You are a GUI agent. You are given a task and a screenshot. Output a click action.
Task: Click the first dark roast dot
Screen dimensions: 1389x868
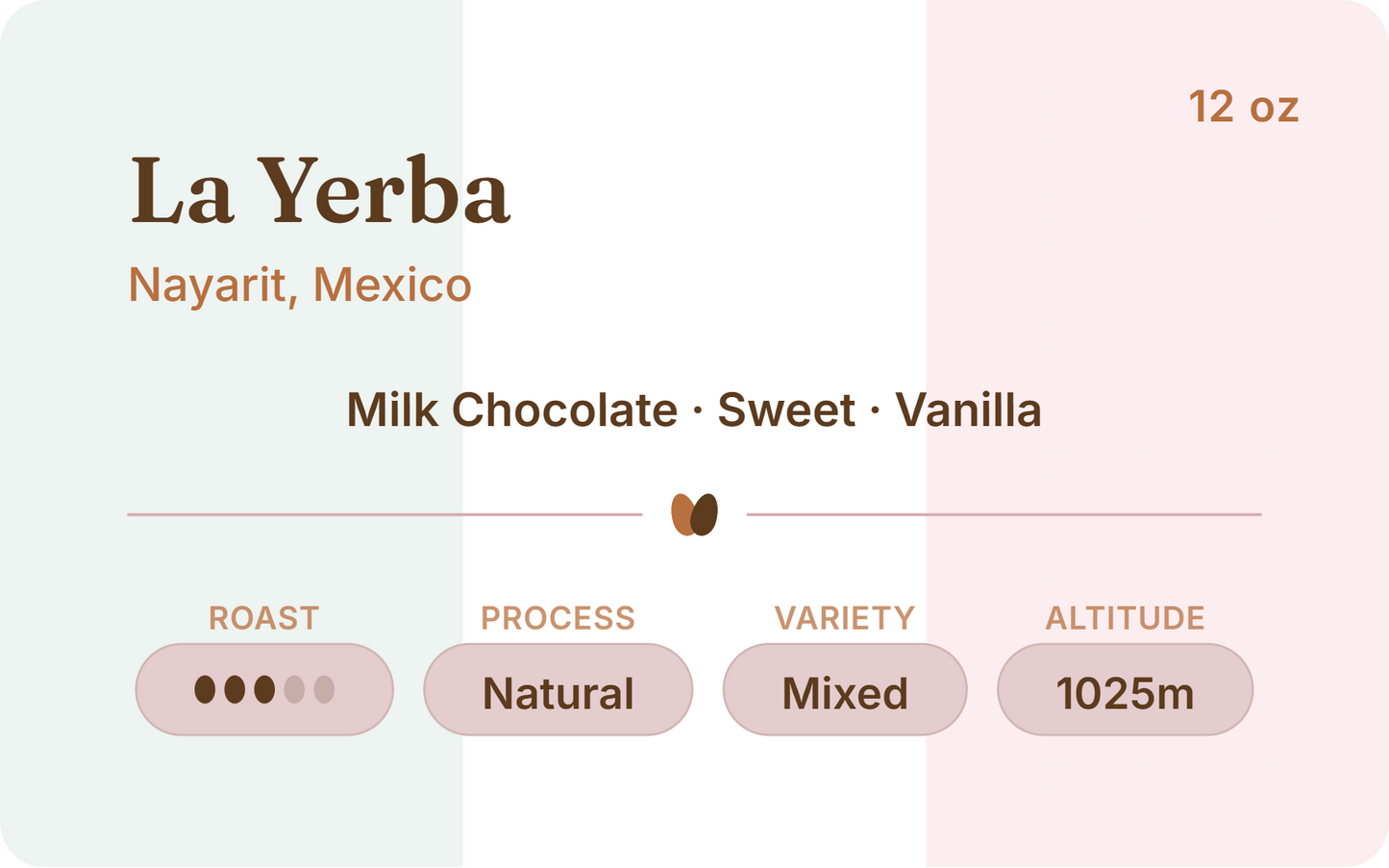tap(205, 690)
